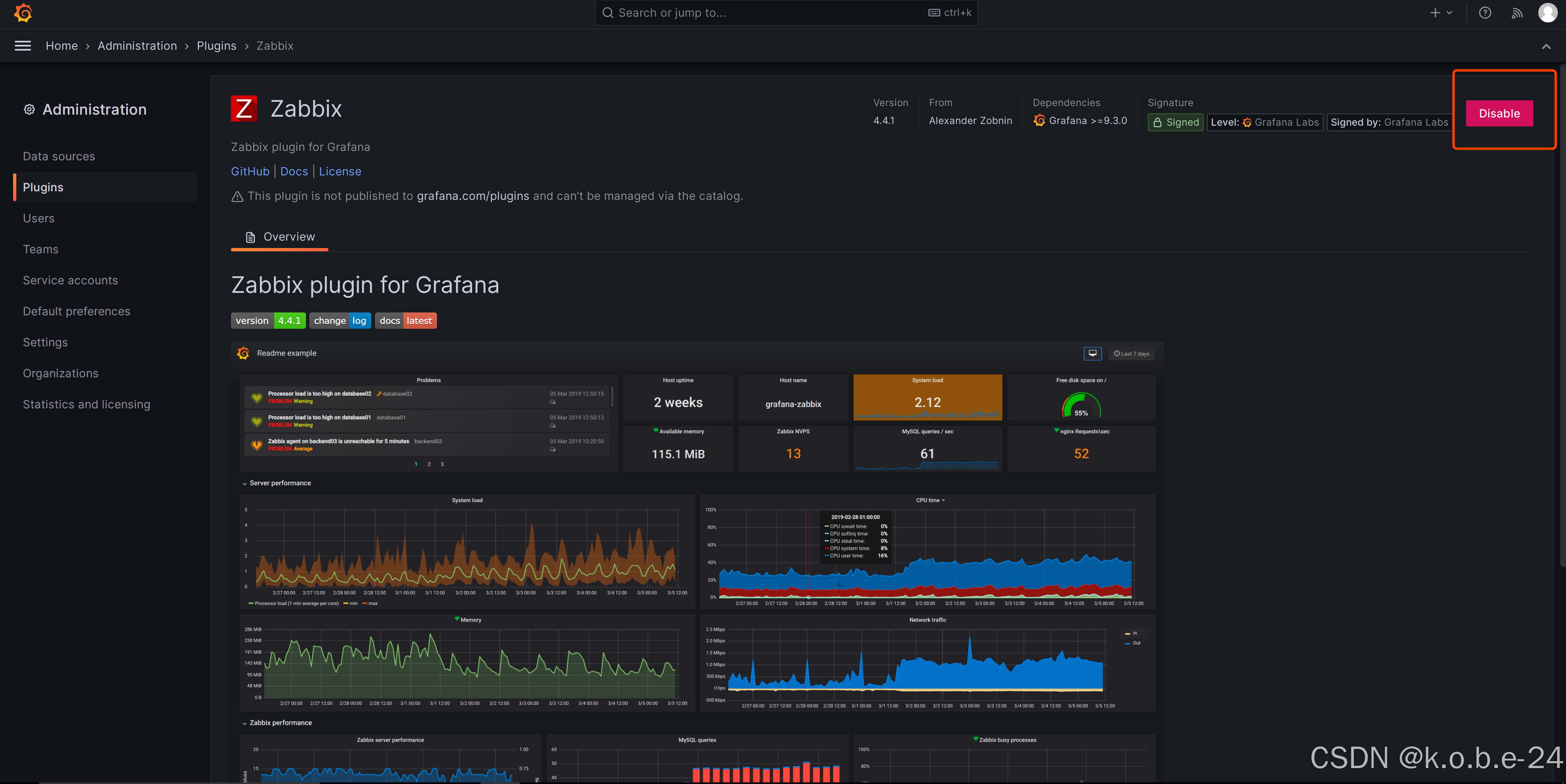Click the Grafana logo home icon
This screenshot has height=784, width=1566.
[x=23, y=13]
